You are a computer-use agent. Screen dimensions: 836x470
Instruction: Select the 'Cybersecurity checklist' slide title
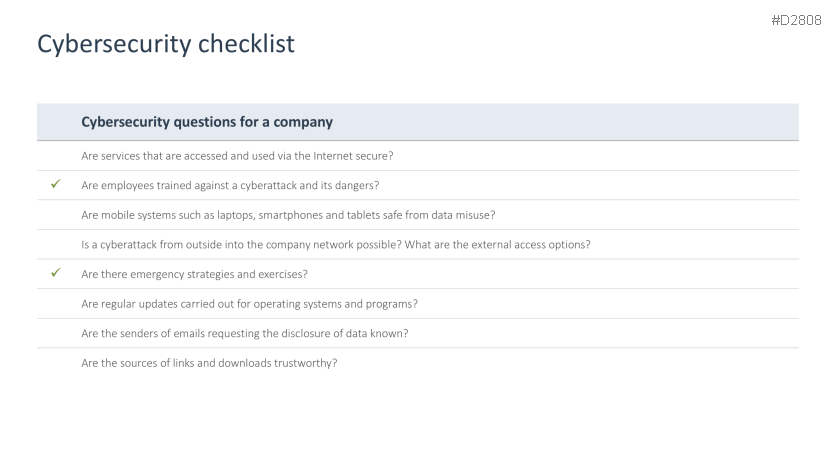166,44
